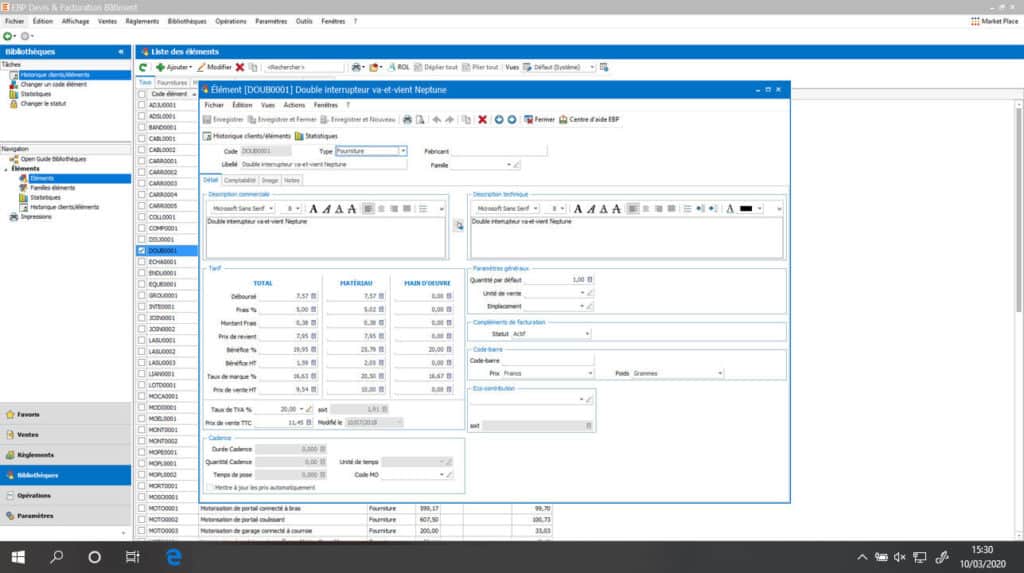The image size is (1024, 573).
Task: Open the Règlements menu in main menu bar
Action: 142,20
